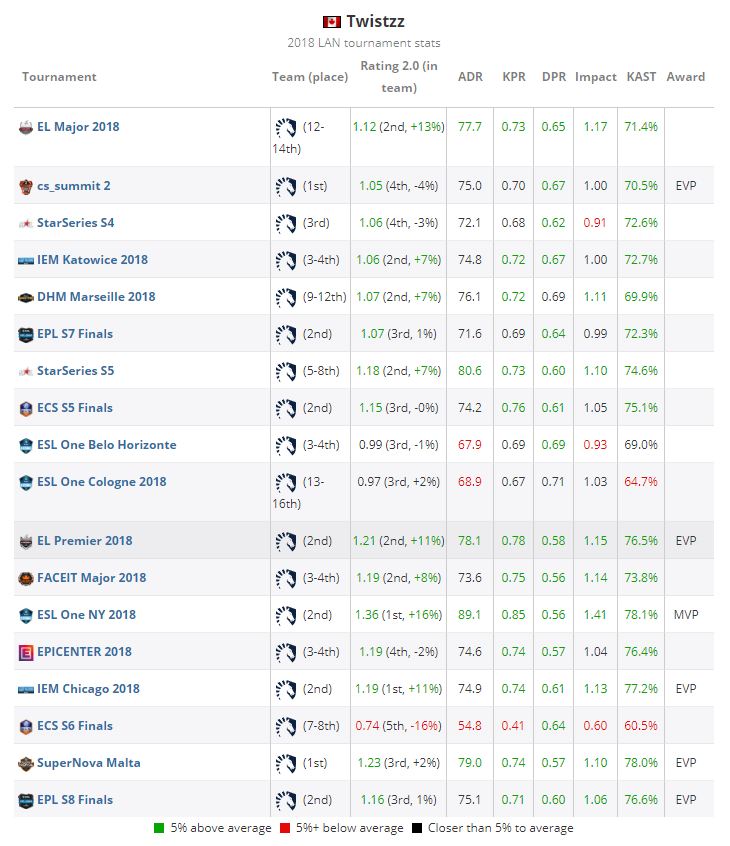Click the ECS S5 Finals logo icon
The height and width of the screenshot is (846, 730).
click(26, 408)
